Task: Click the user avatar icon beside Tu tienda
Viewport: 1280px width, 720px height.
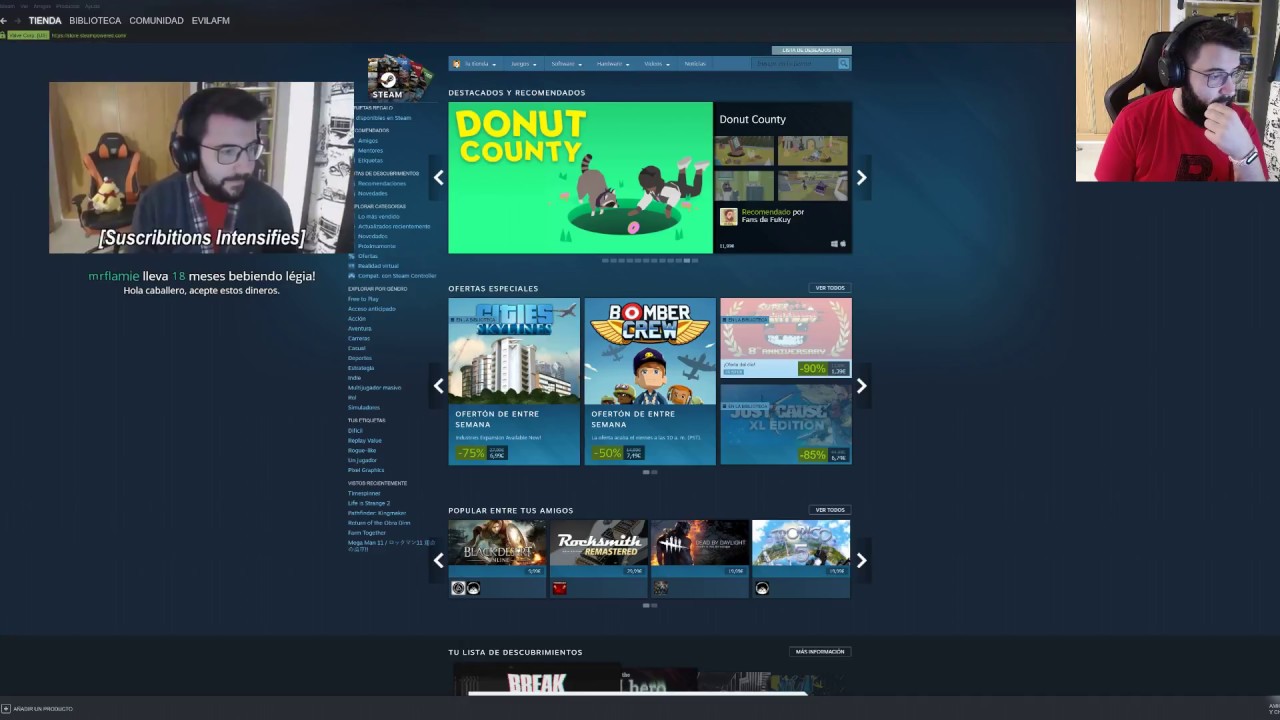Action: coord(456,63)
